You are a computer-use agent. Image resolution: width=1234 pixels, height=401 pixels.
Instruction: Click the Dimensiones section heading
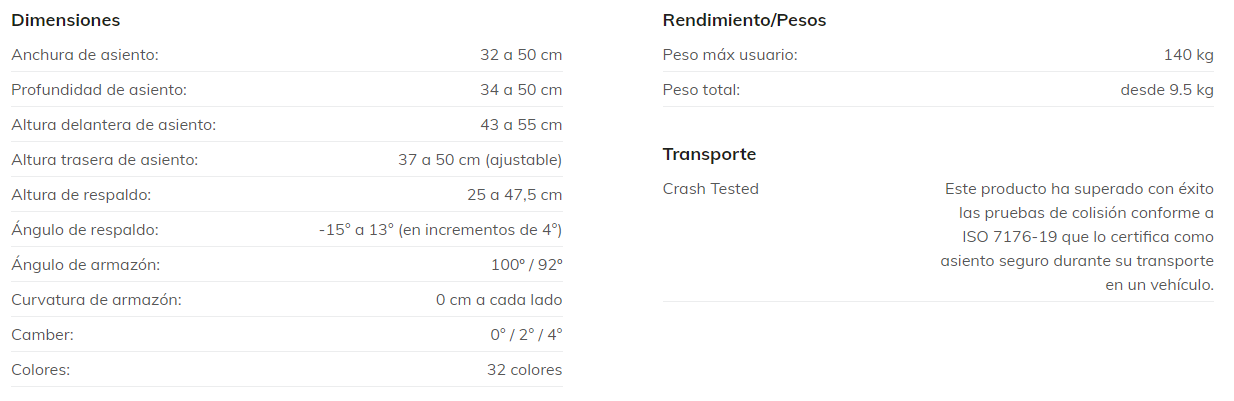pos(65,20)
